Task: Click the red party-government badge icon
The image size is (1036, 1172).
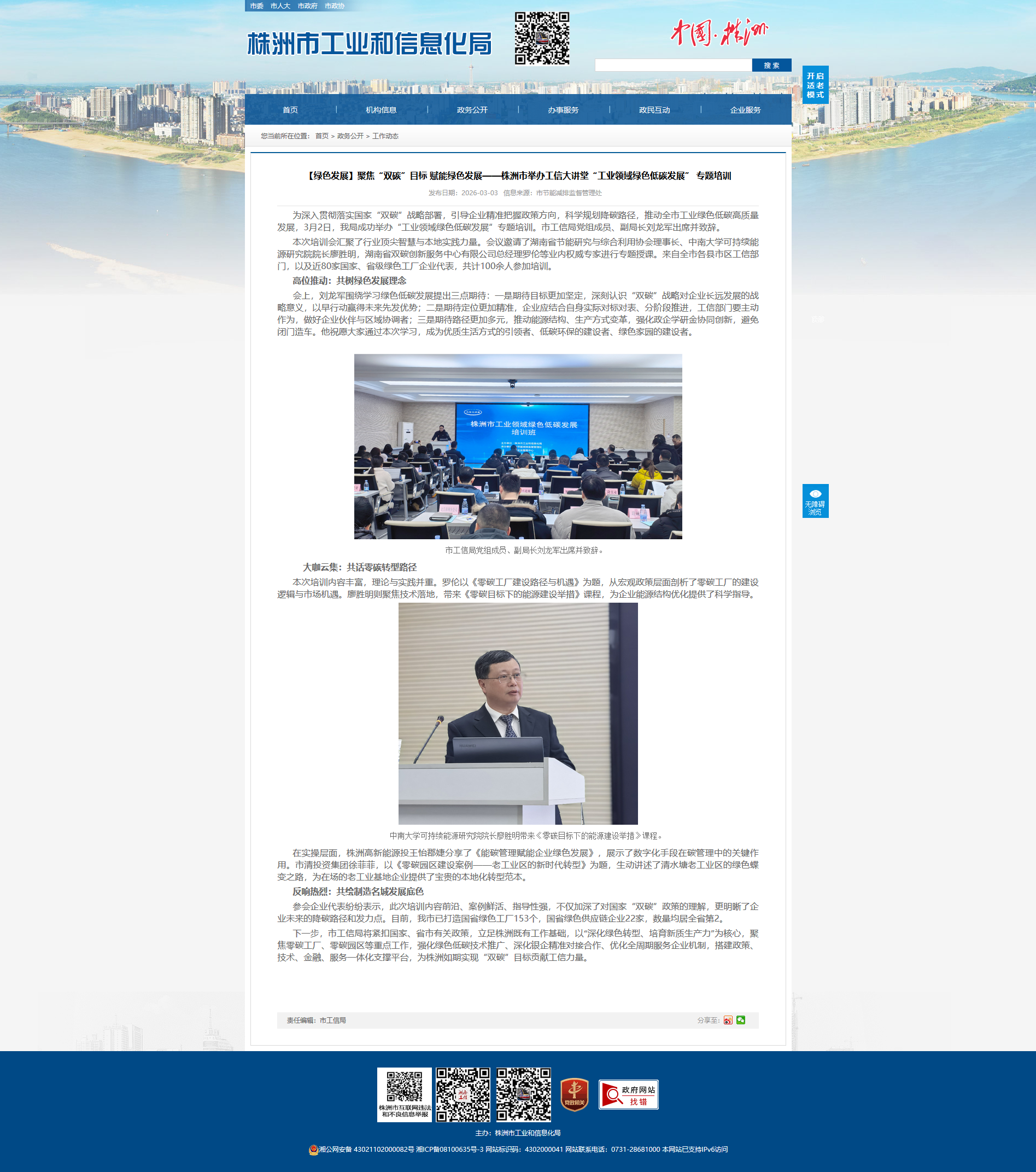Action: pos(574,1094)
